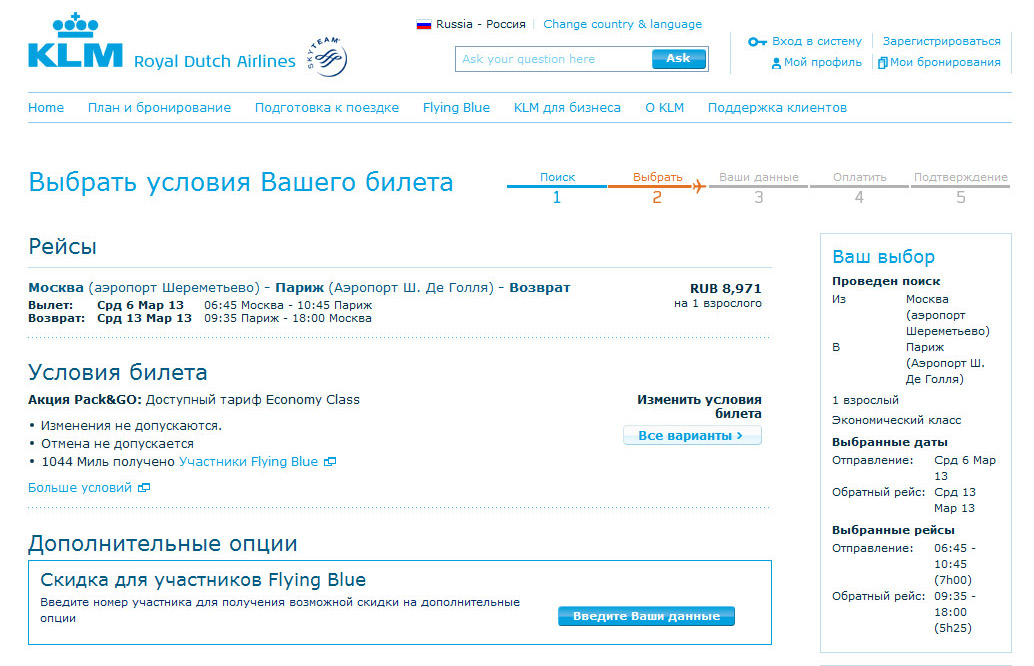
Task: Open Мой профиль link
Action: [x=823, y=63]
